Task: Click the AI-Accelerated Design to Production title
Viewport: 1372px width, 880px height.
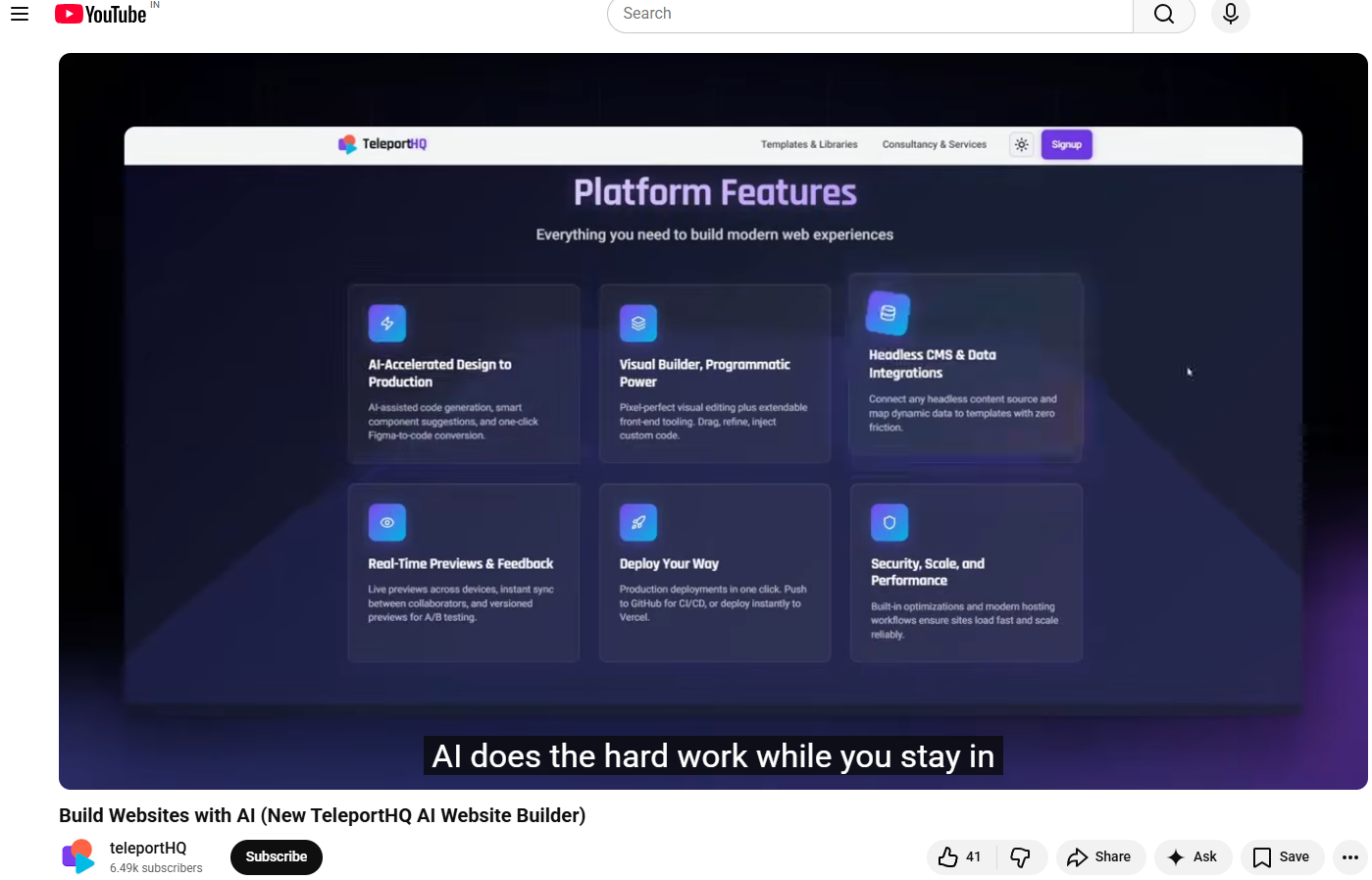Action: tap(439, 373)
